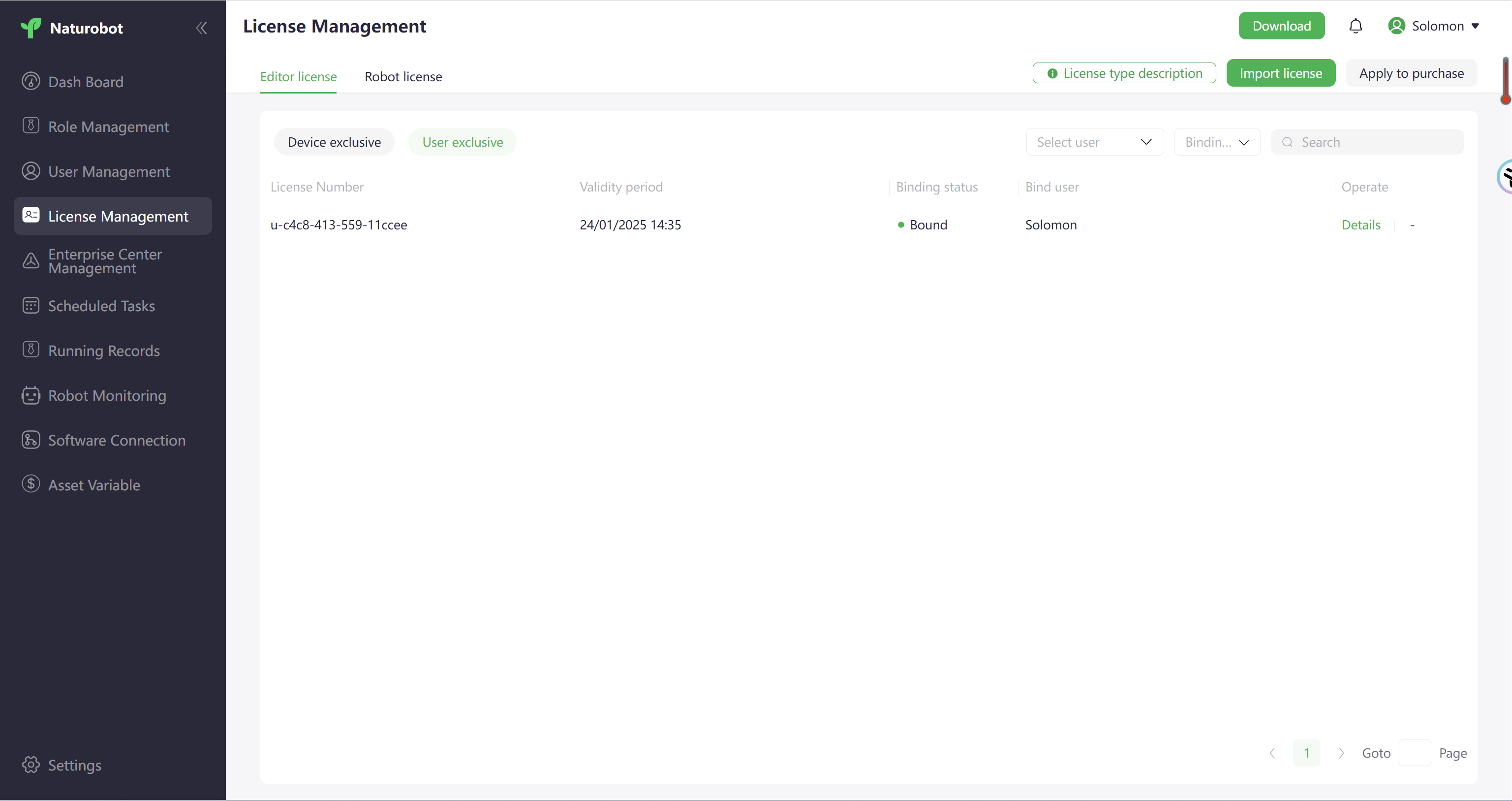Open Robot Monitoring panel
Viewport: 1512px width, 801px height.
click(107, 395)
